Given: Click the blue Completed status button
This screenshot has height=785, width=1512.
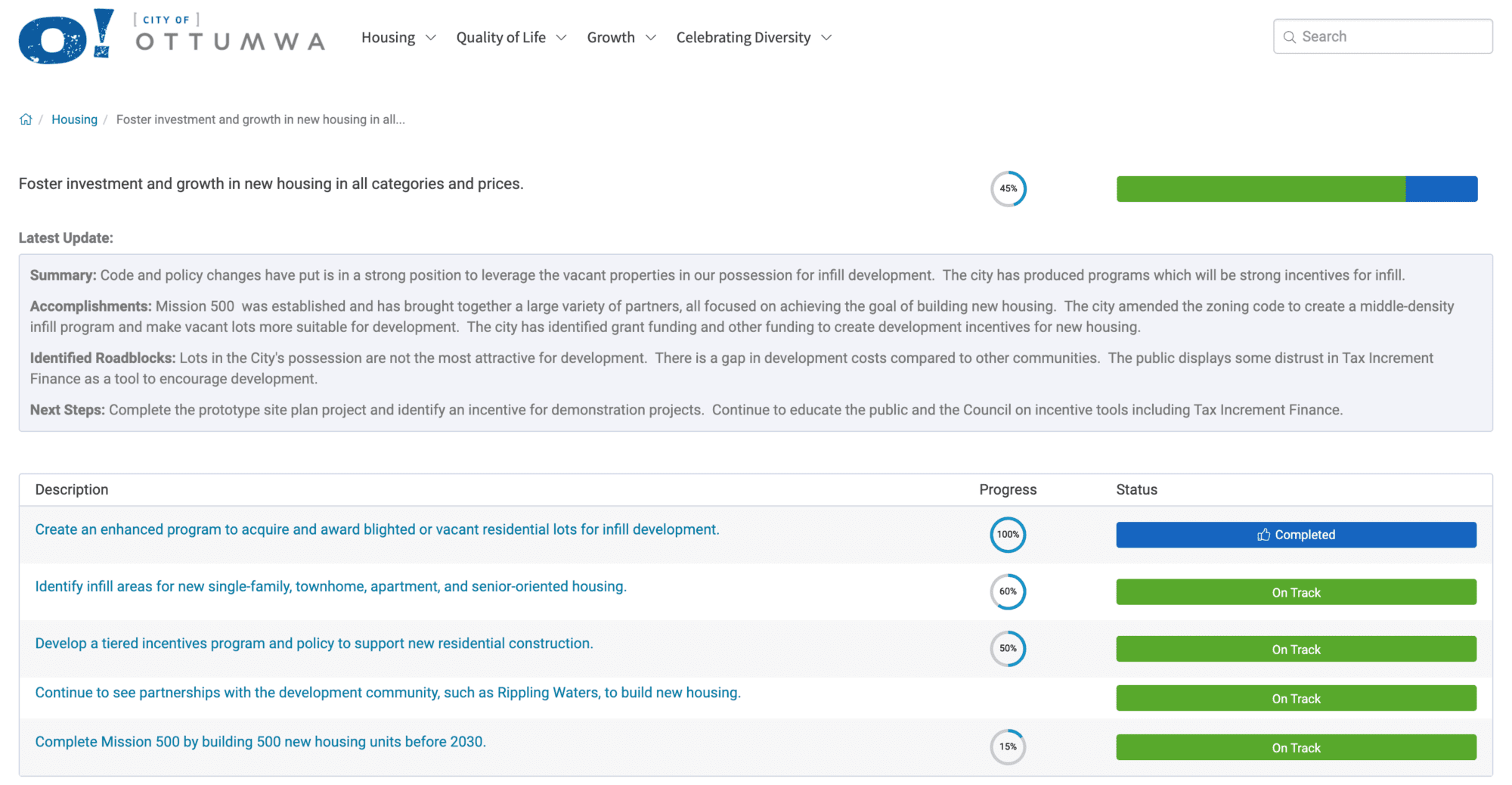Looking at the screenshot, I should (1296, 535).
